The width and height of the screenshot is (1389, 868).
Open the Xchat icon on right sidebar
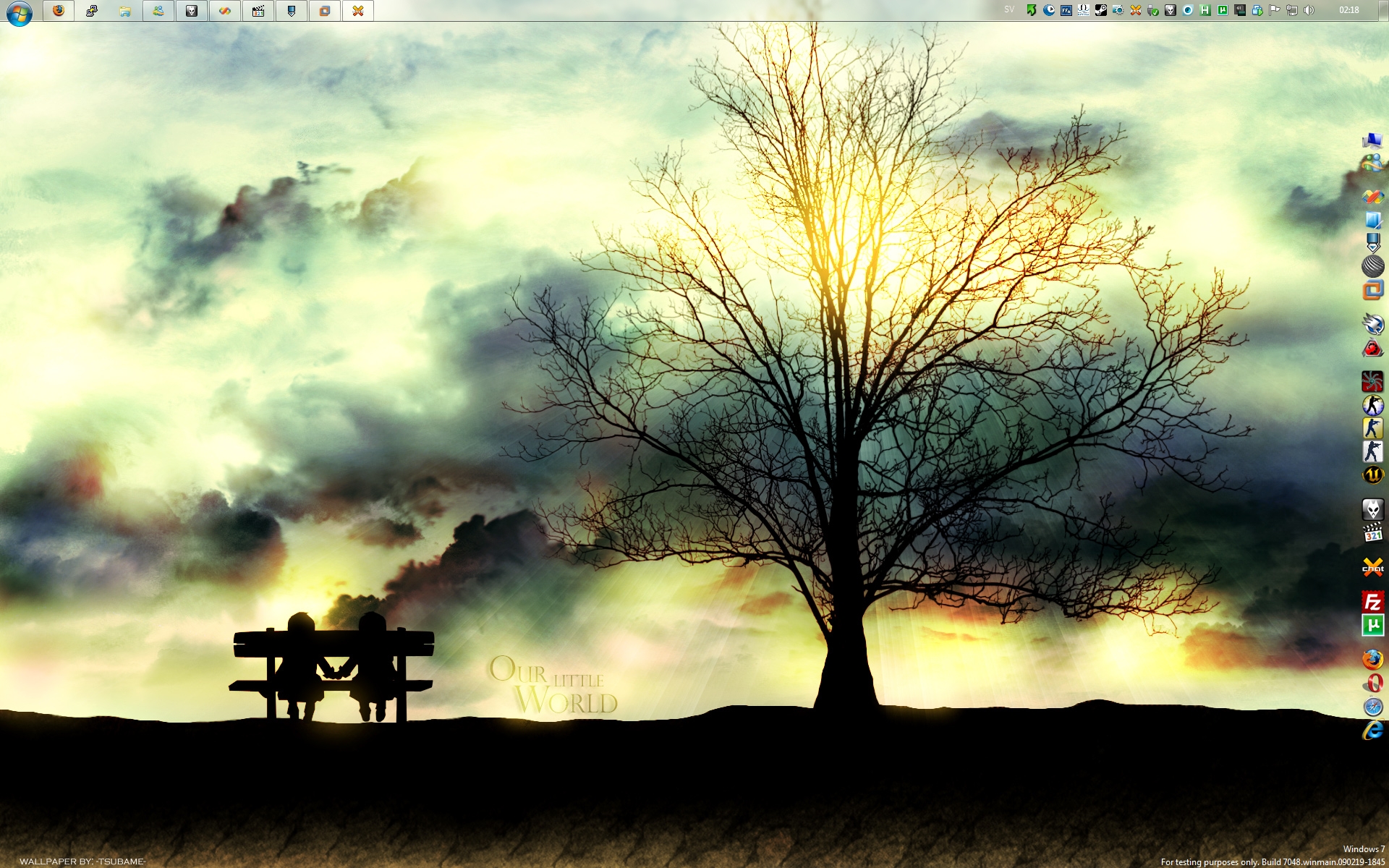click(1372, 567)
